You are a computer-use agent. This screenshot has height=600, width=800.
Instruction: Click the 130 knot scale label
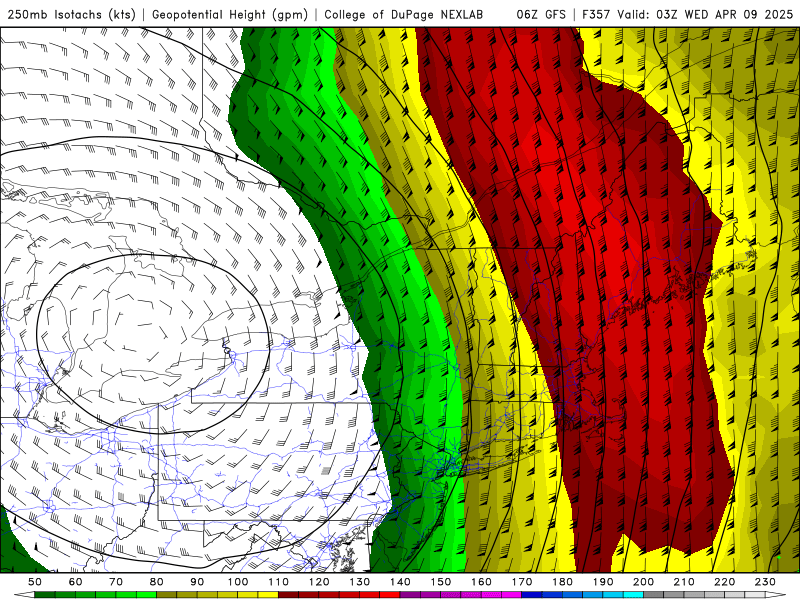pos(360,582)
